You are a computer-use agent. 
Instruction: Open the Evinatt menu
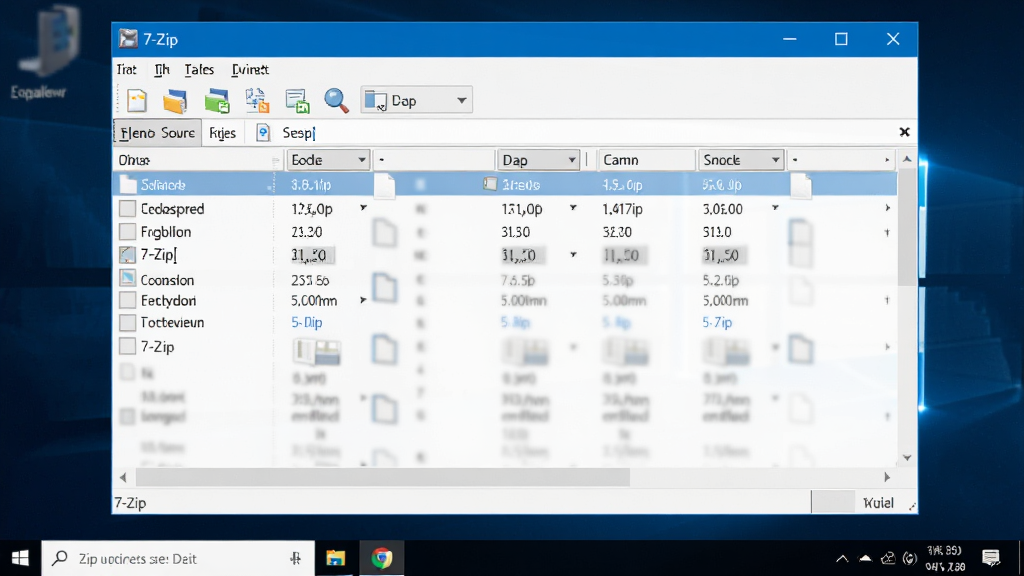tap(250, 70)
